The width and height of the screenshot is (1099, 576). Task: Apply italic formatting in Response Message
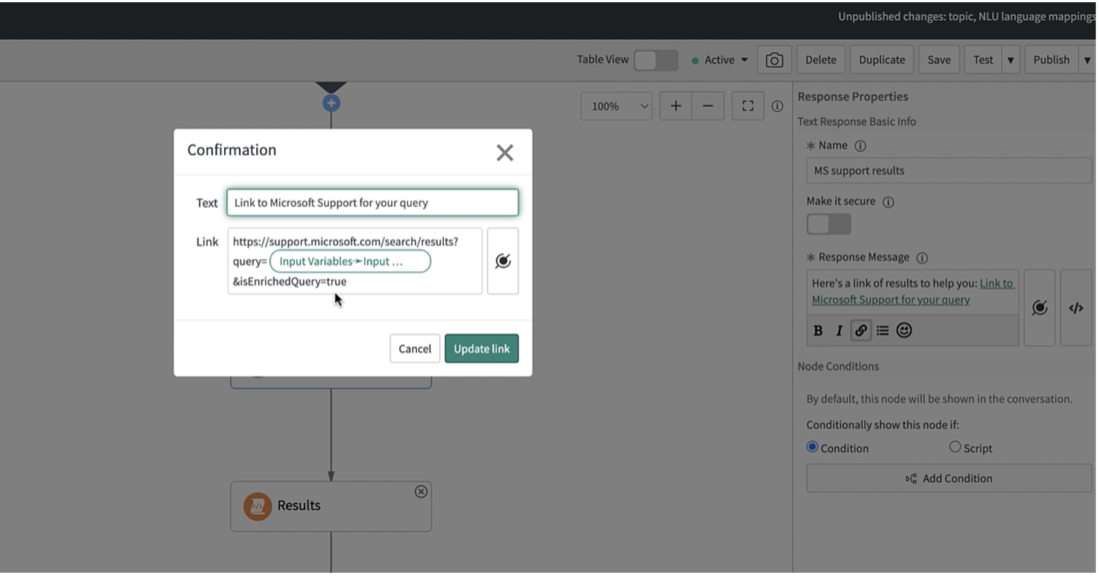838,330
